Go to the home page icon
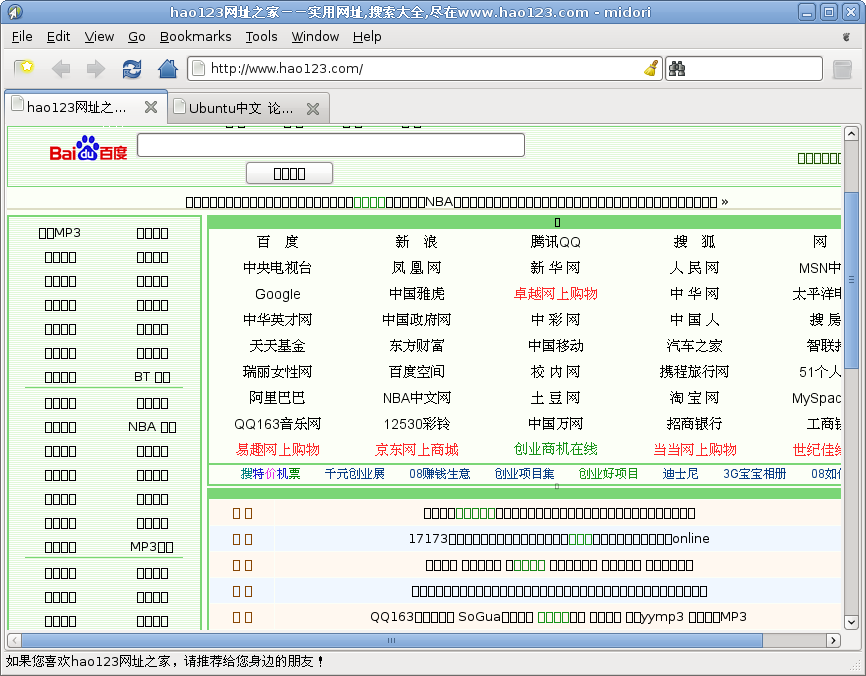The width and height of the screenshot is (866, 676). (x=168, y=69)
